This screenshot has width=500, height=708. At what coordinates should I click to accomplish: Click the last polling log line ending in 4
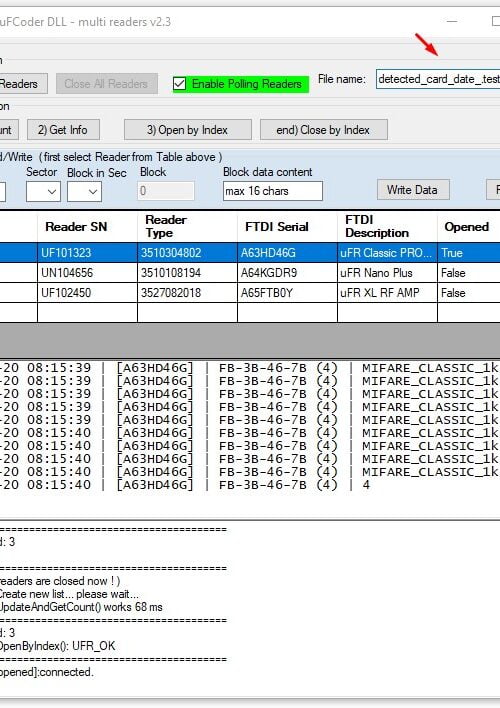click(185, 485)
